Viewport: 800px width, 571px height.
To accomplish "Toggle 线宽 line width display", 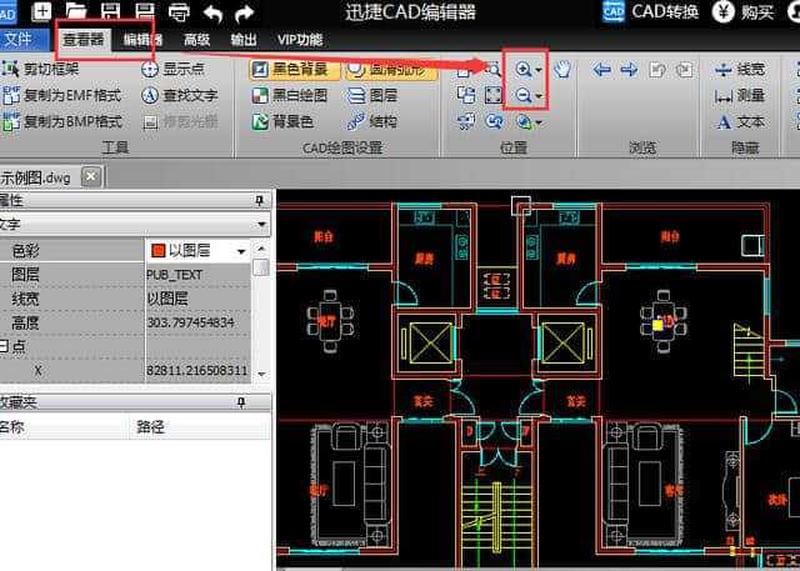I will 740,68.
